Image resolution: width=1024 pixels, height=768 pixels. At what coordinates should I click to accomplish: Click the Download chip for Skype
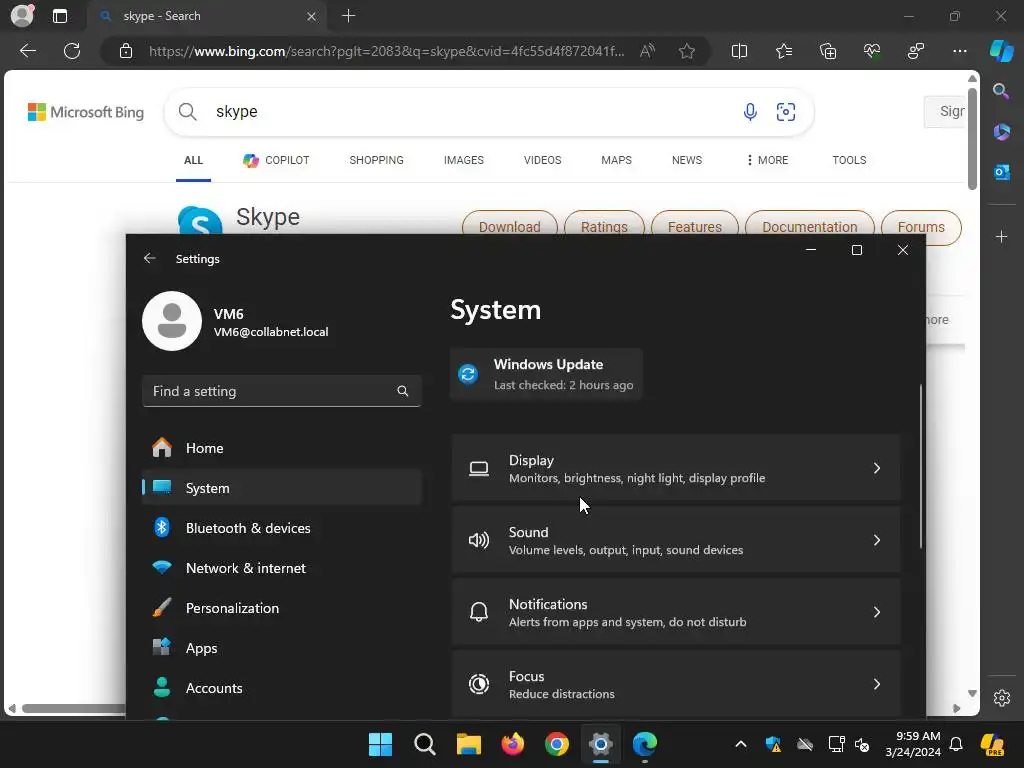coord(509,226)
